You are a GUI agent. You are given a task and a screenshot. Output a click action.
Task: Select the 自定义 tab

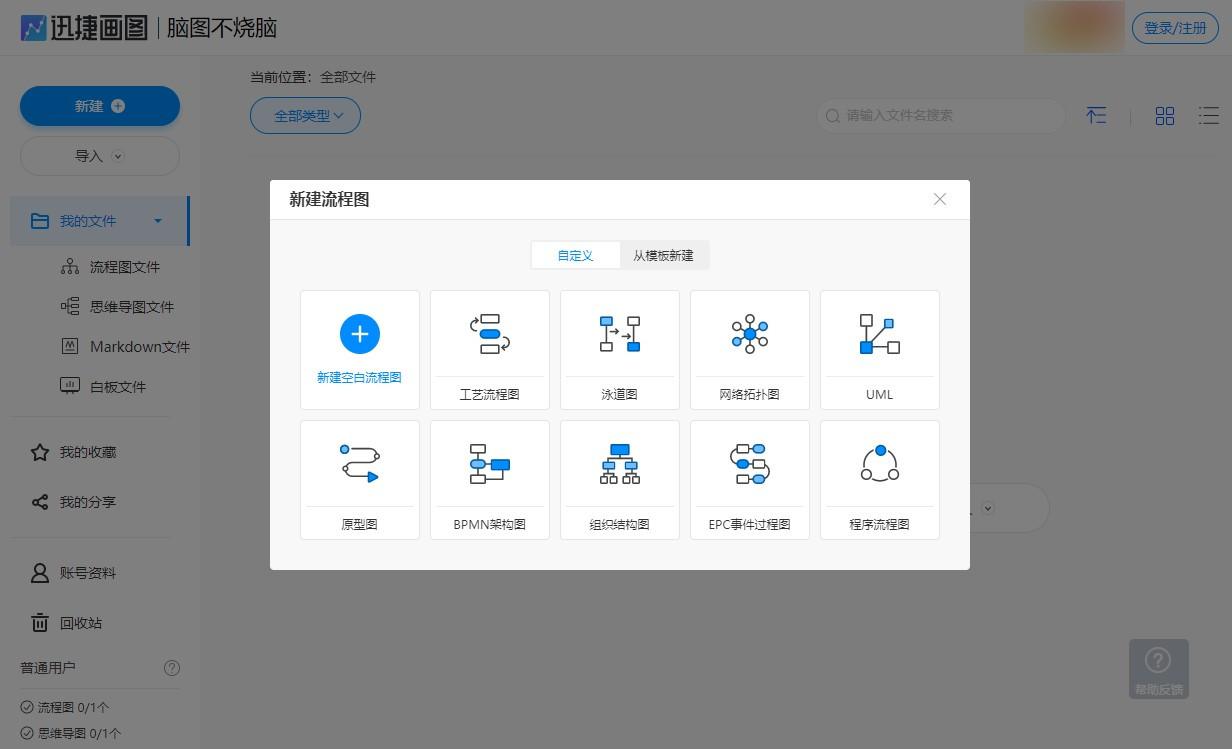pyautogui.click(x=575, y=255)
